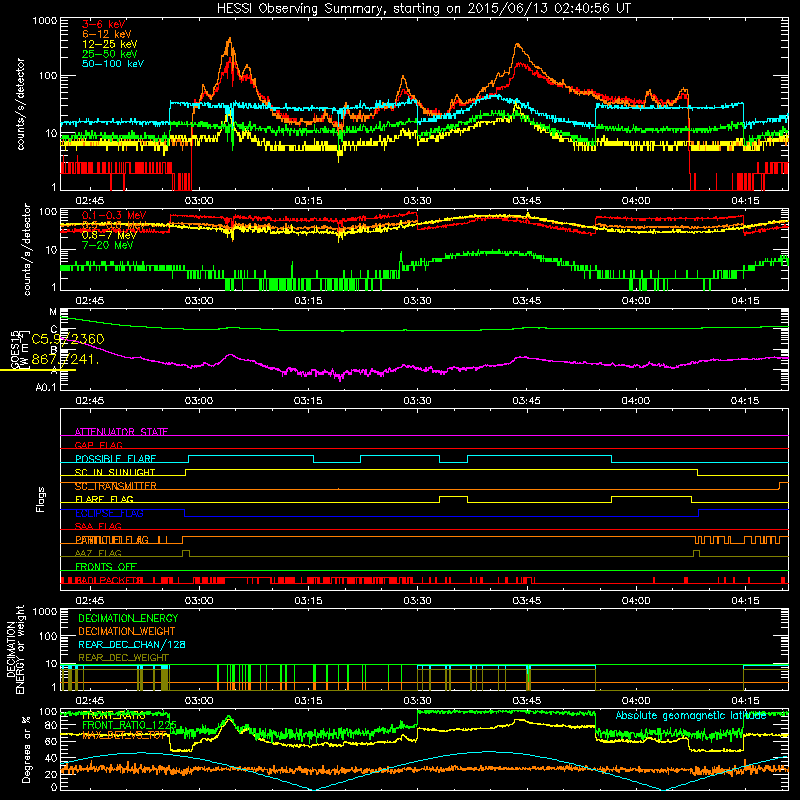Click the "80" tick on bottom panel axis
The width and height of the screenshot is (800, 800).
[x=51, y=725]
